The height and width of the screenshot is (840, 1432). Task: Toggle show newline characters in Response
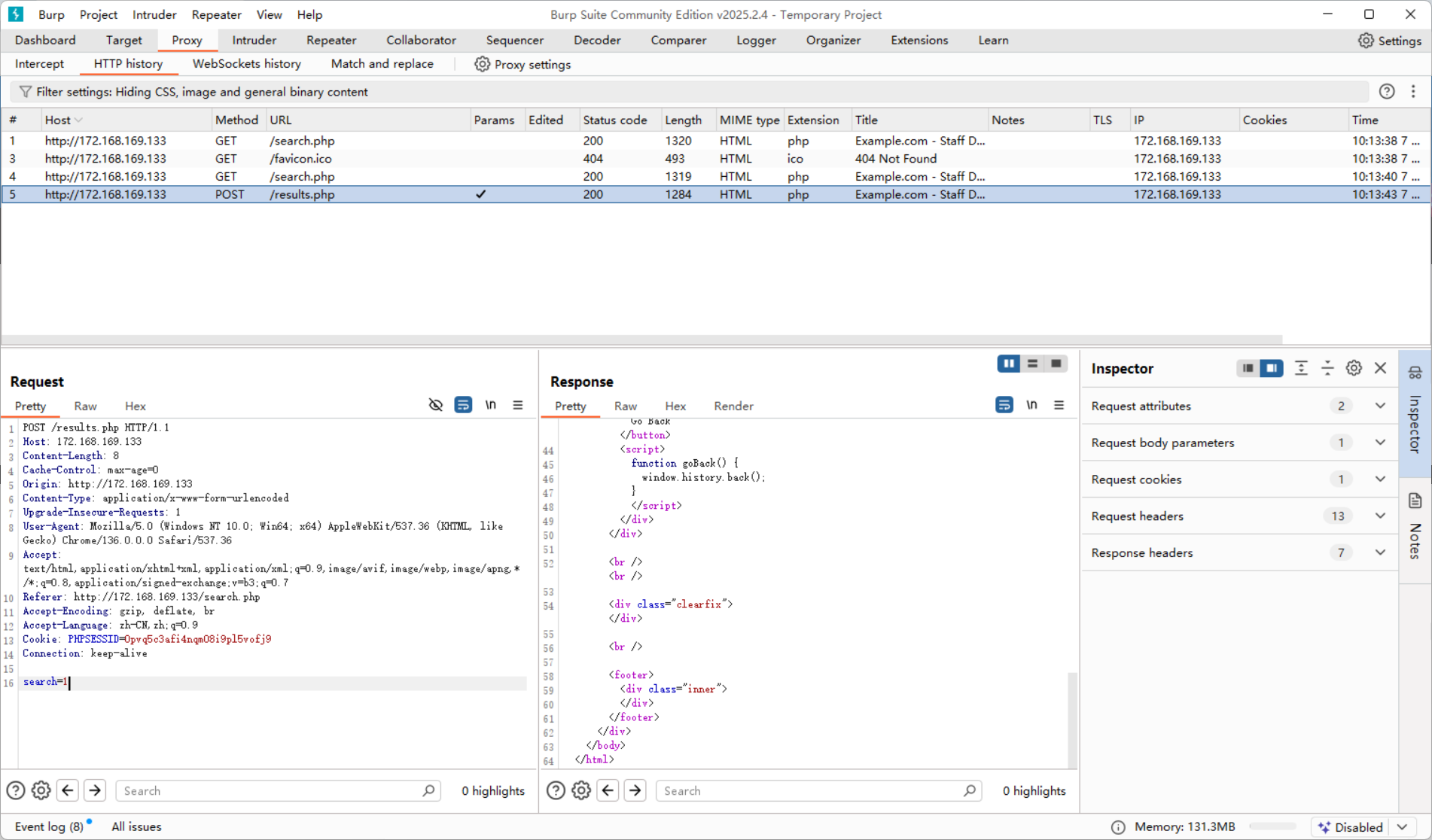(x=1032, y=405)
